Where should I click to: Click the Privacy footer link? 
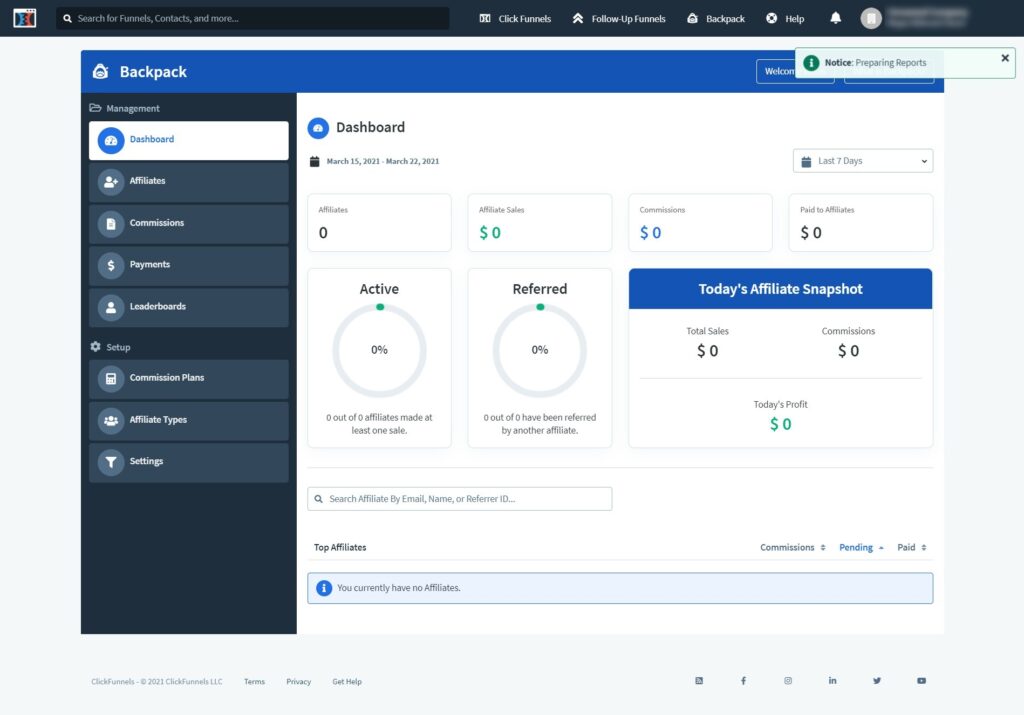click(x=298, y=681)
